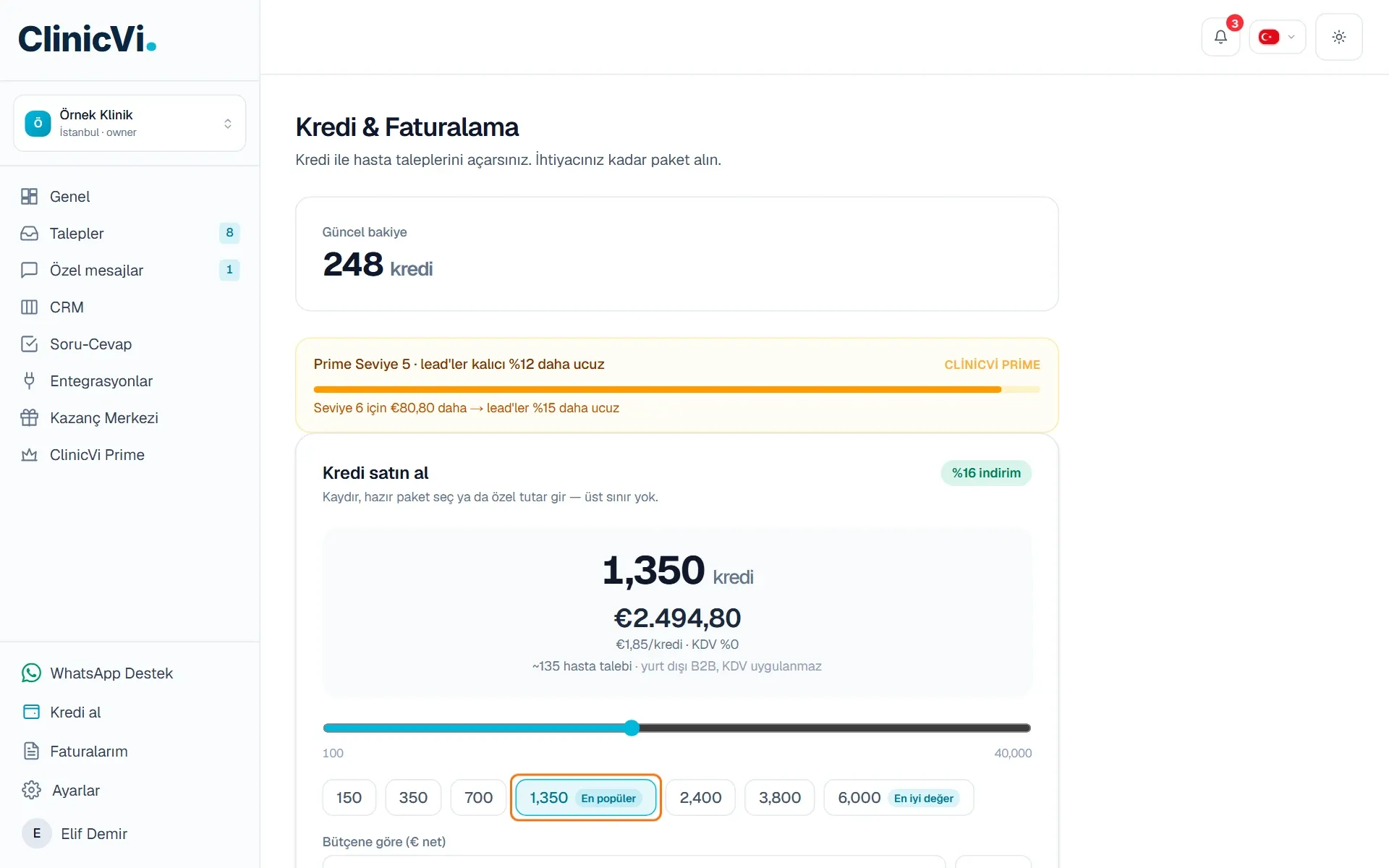Choose the 700 credit package
This screenshot has width=1389, height=868.
click(478, 798)
